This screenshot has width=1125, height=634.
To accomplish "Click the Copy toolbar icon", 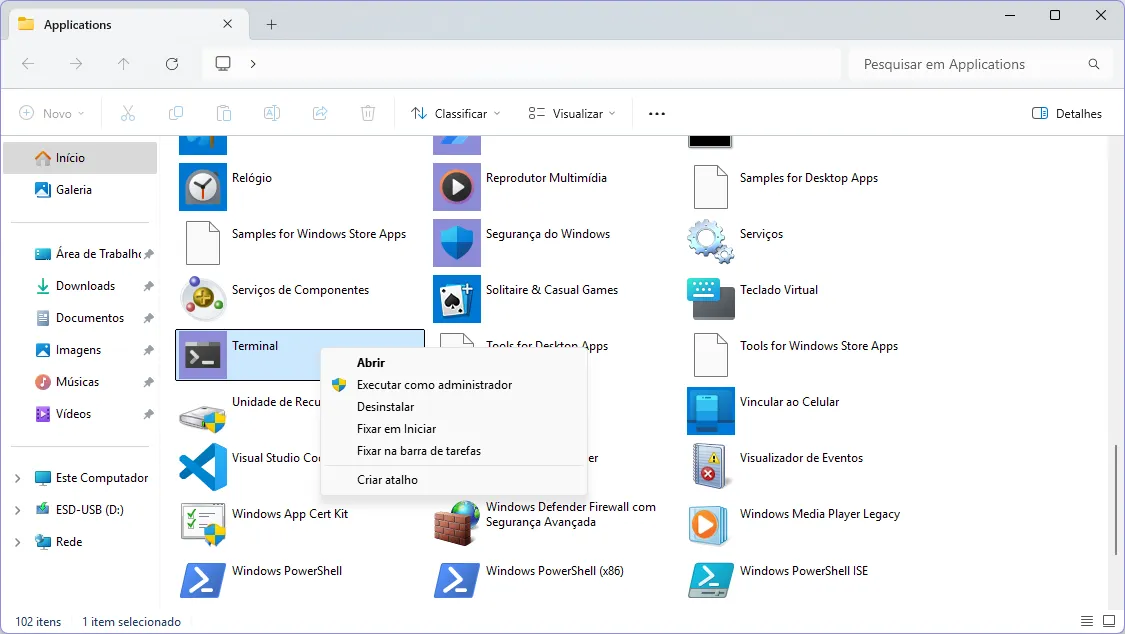I will pos(176,113).
